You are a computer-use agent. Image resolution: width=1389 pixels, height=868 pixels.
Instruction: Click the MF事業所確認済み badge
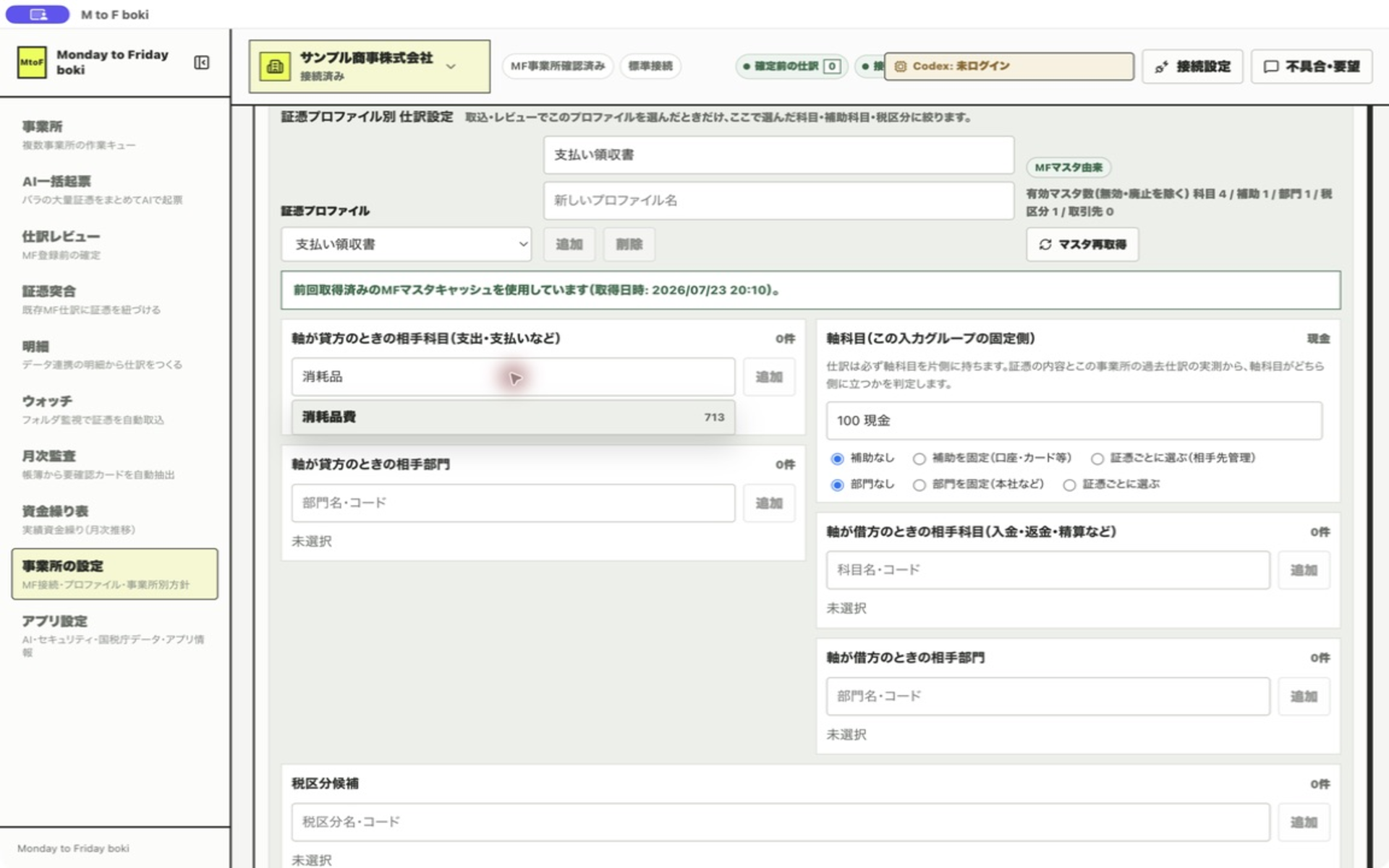point(558,67)
